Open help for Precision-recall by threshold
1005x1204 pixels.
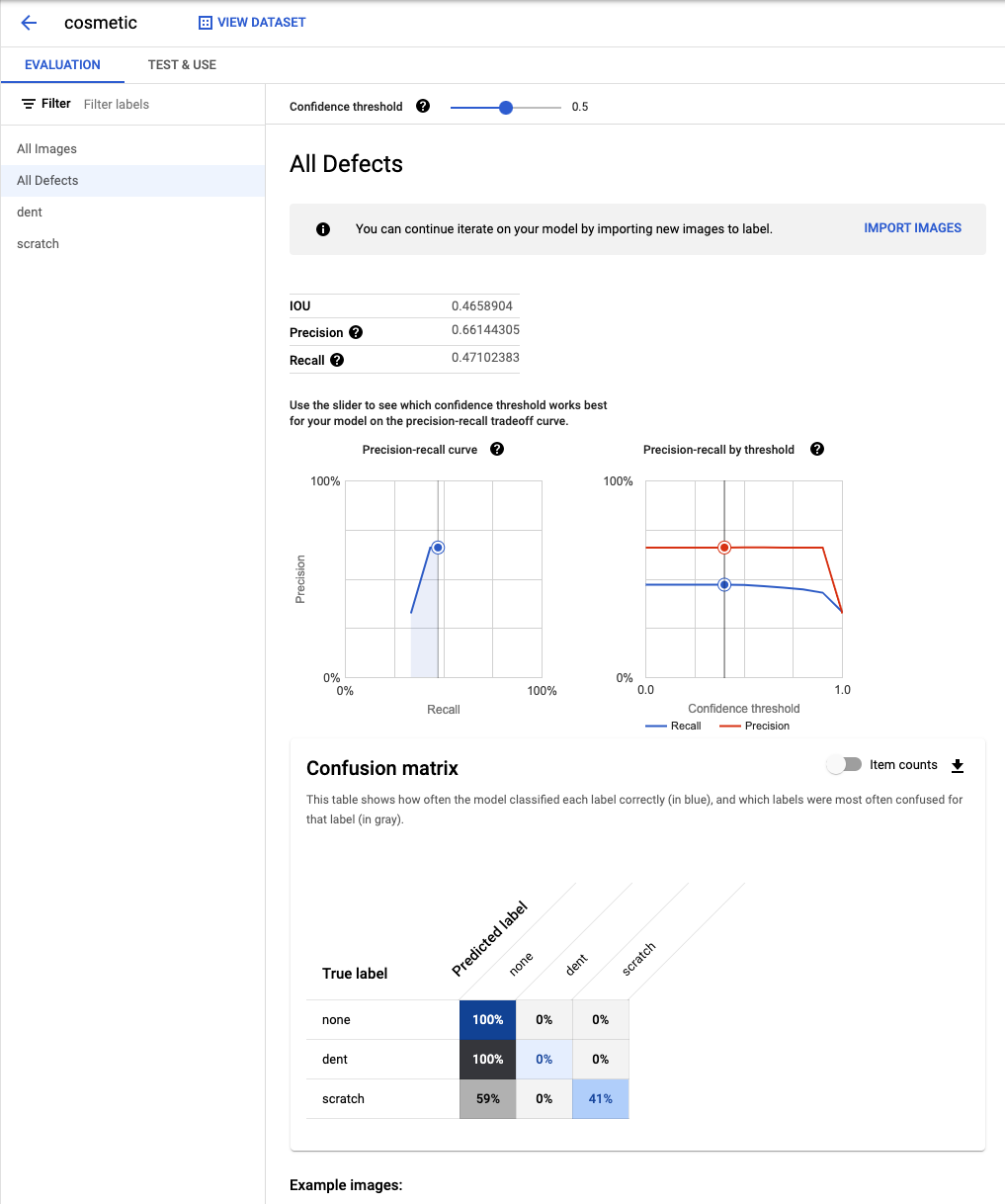[x=817, y=450]
